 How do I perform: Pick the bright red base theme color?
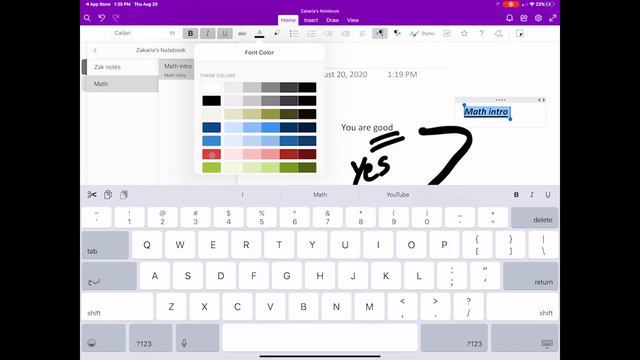[211, 154]
